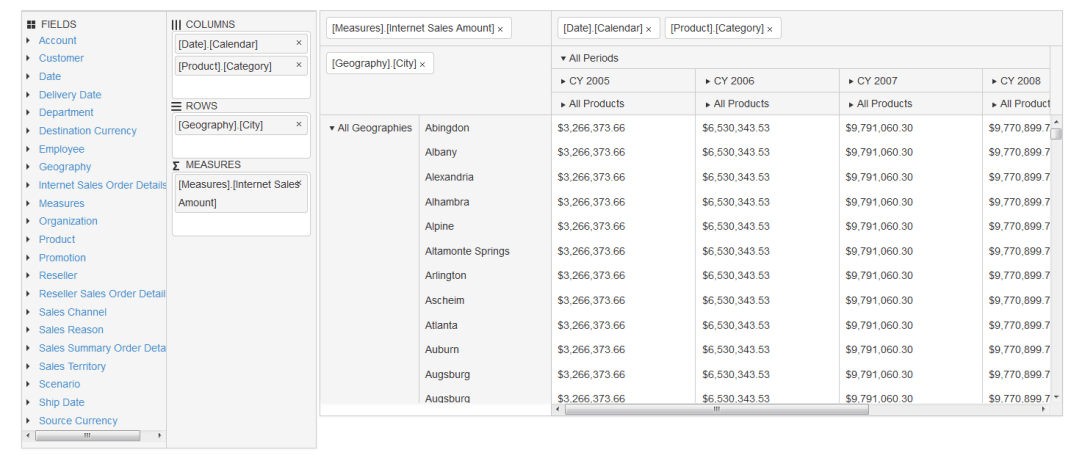Click the Abingdon CY 2005 sales cell

[591, 128]
